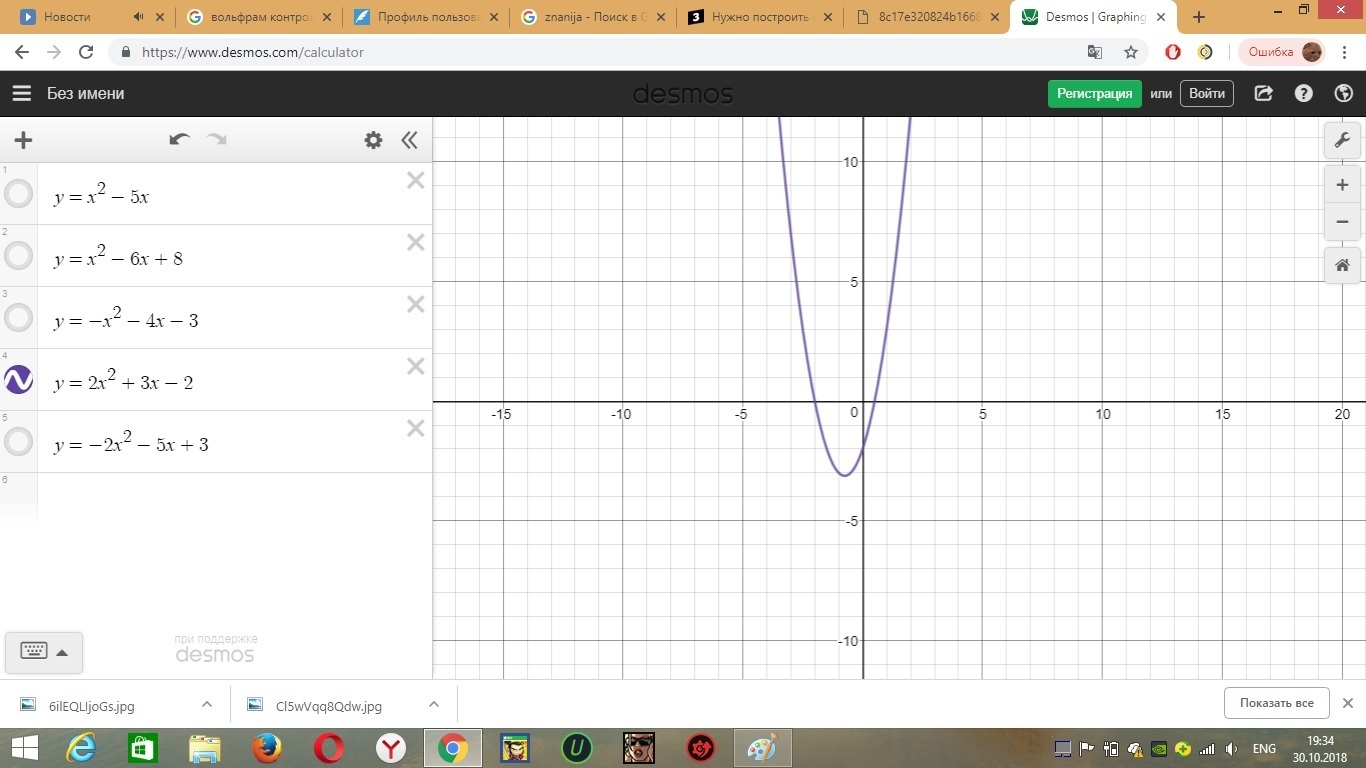Delete expression y = −2x² − 5x + 3
The width and height of the screenshot is (1366, 768).
[x=416, y=428]
